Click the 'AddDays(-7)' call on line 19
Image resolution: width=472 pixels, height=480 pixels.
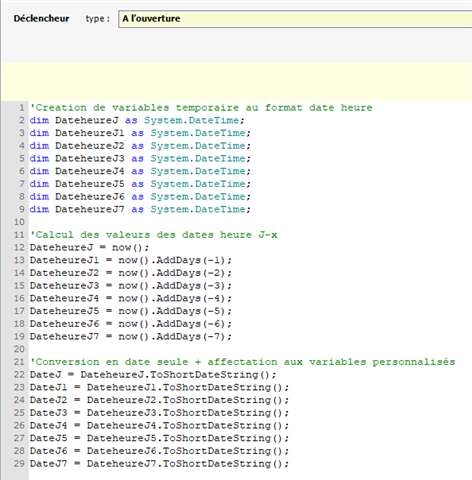coord(191,337)
